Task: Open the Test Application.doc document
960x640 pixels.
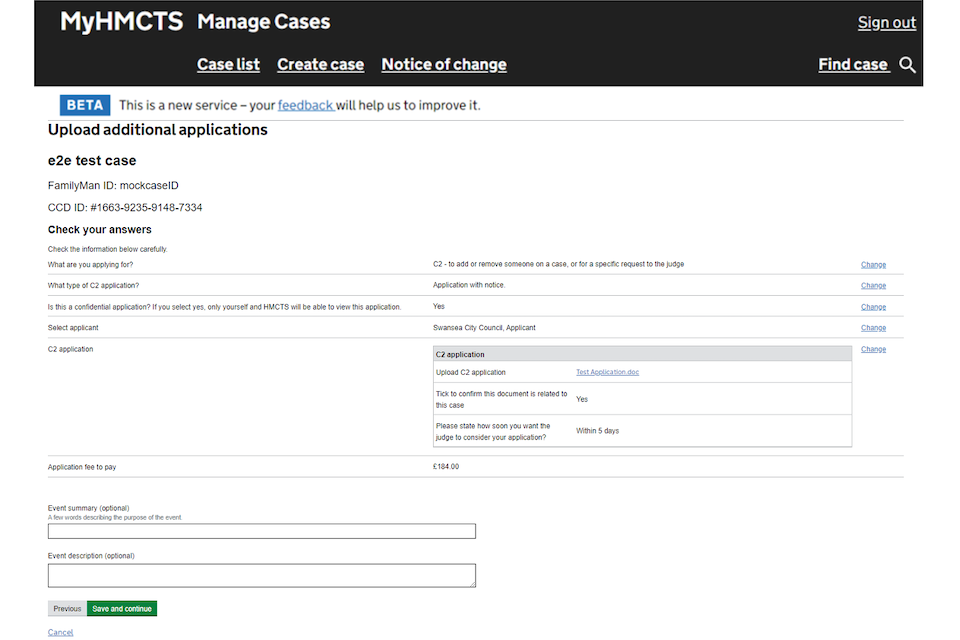Action: coord(607,372)
